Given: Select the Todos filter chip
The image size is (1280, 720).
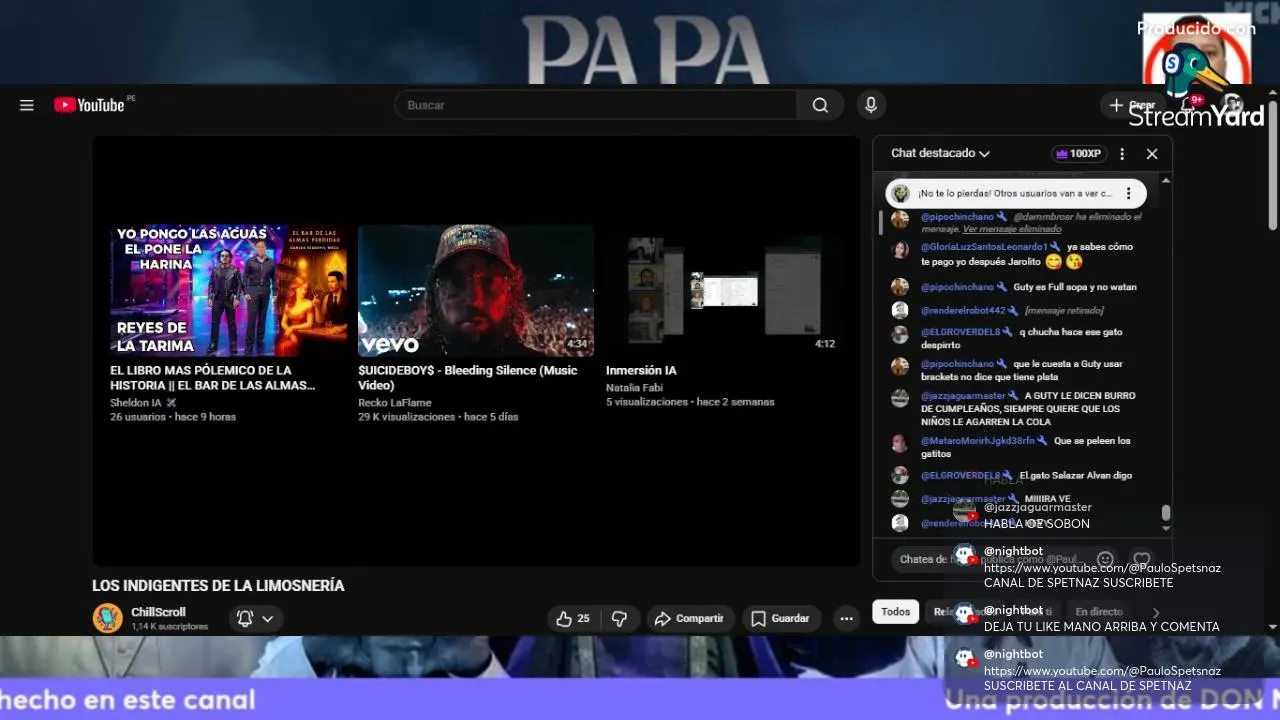Looking at the screenshot, I should pyautogui.click(x=895, y=612).
